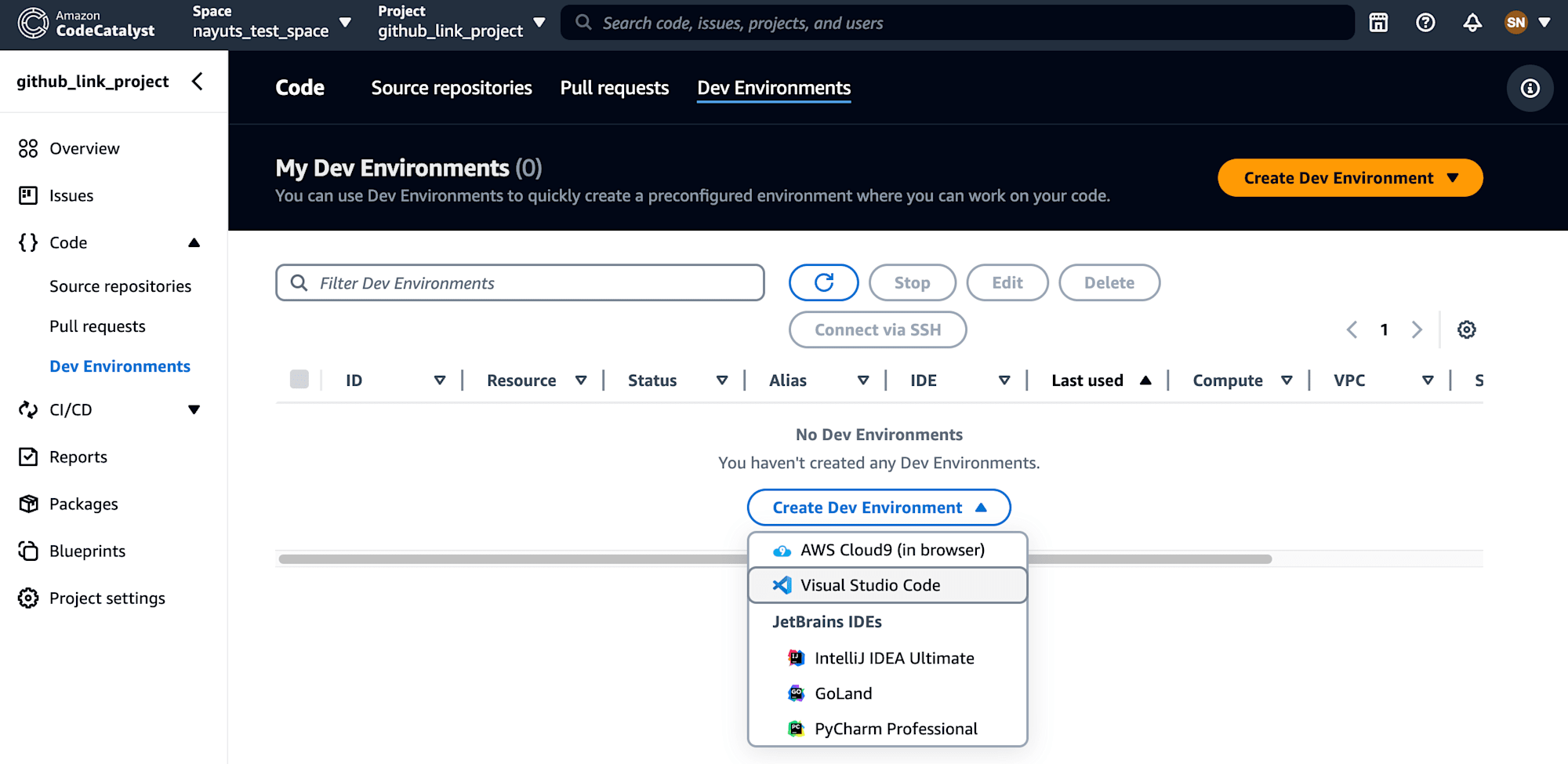Image resolution: width=1568 pixels, height=764 pixels.
Task: Open orange Create Dev Environment dropdown
Action: (1349, 178)
